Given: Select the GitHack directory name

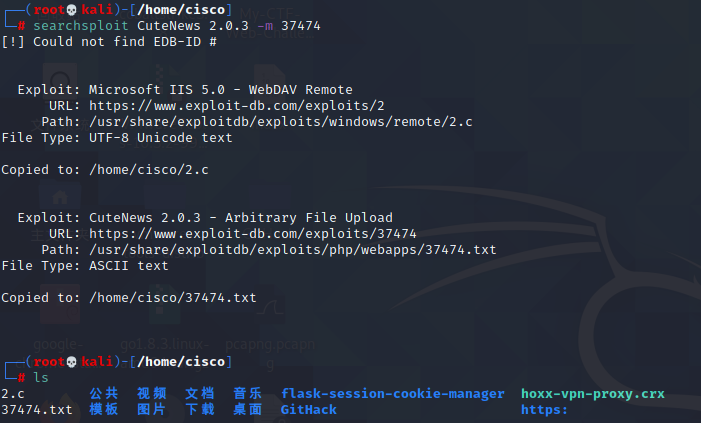Looking at the screenshot, I should [x=309, y=409].
